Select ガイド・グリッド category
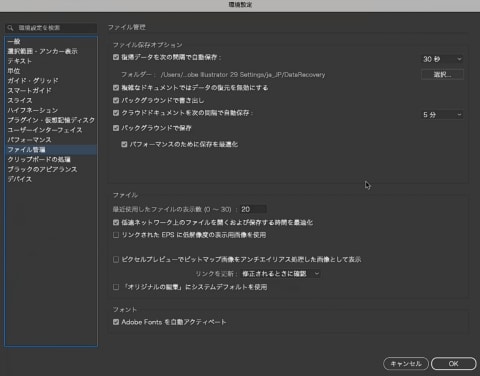The width and height of the screenshot is (480, 376). (x=51, y=81)
